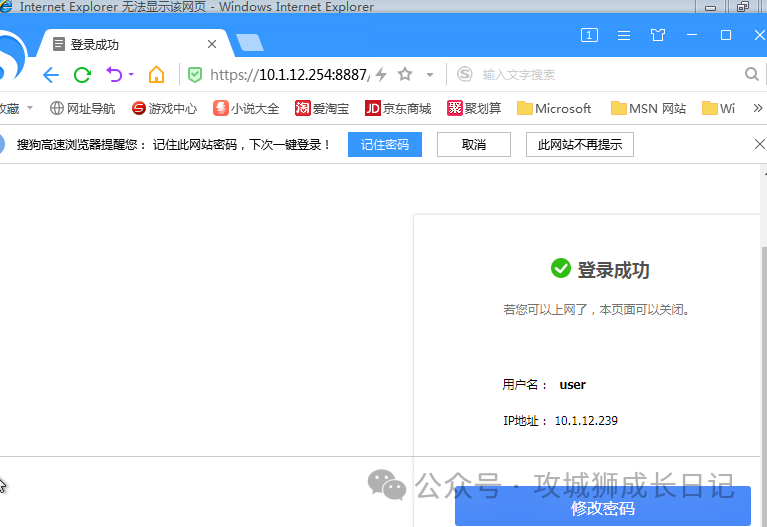The image size is (767, 527).
Task: Click the 修改密码 button
Action: tap(602, 508)
